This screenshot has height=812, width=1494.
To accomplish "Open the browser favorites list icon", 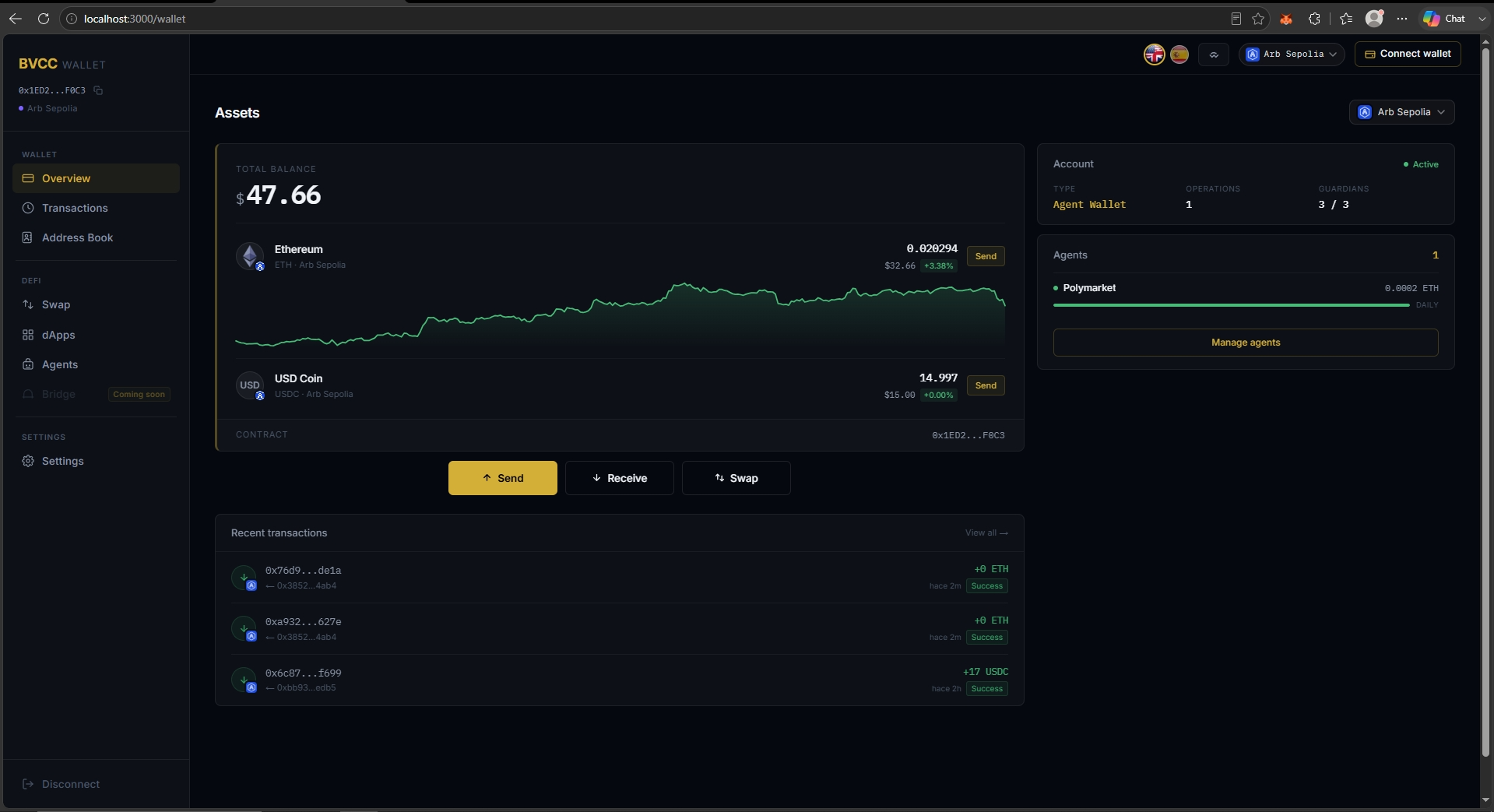I will point(1346,19).
